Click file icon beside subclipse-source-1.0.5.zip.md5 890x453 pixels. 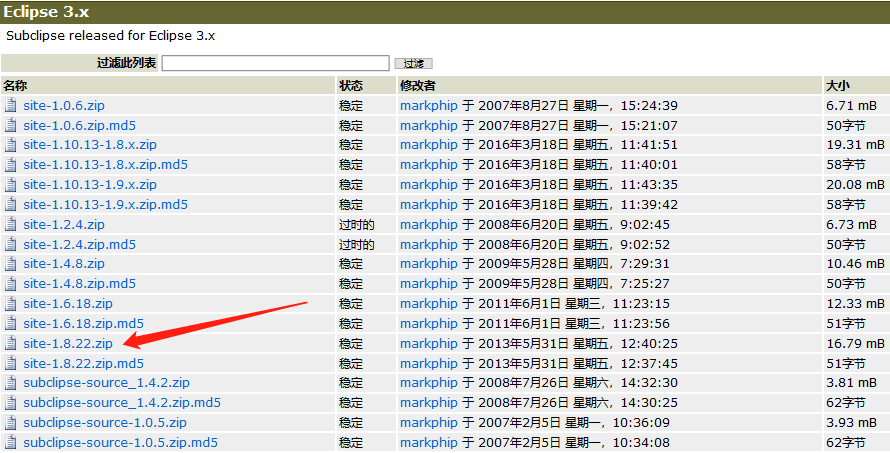[x=11, y=442]
